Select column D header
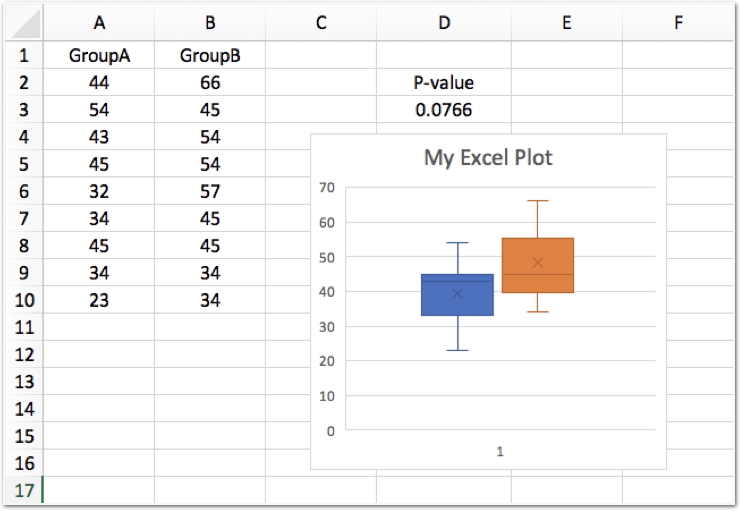Screen dimensions: 740x511 [444, 23]
